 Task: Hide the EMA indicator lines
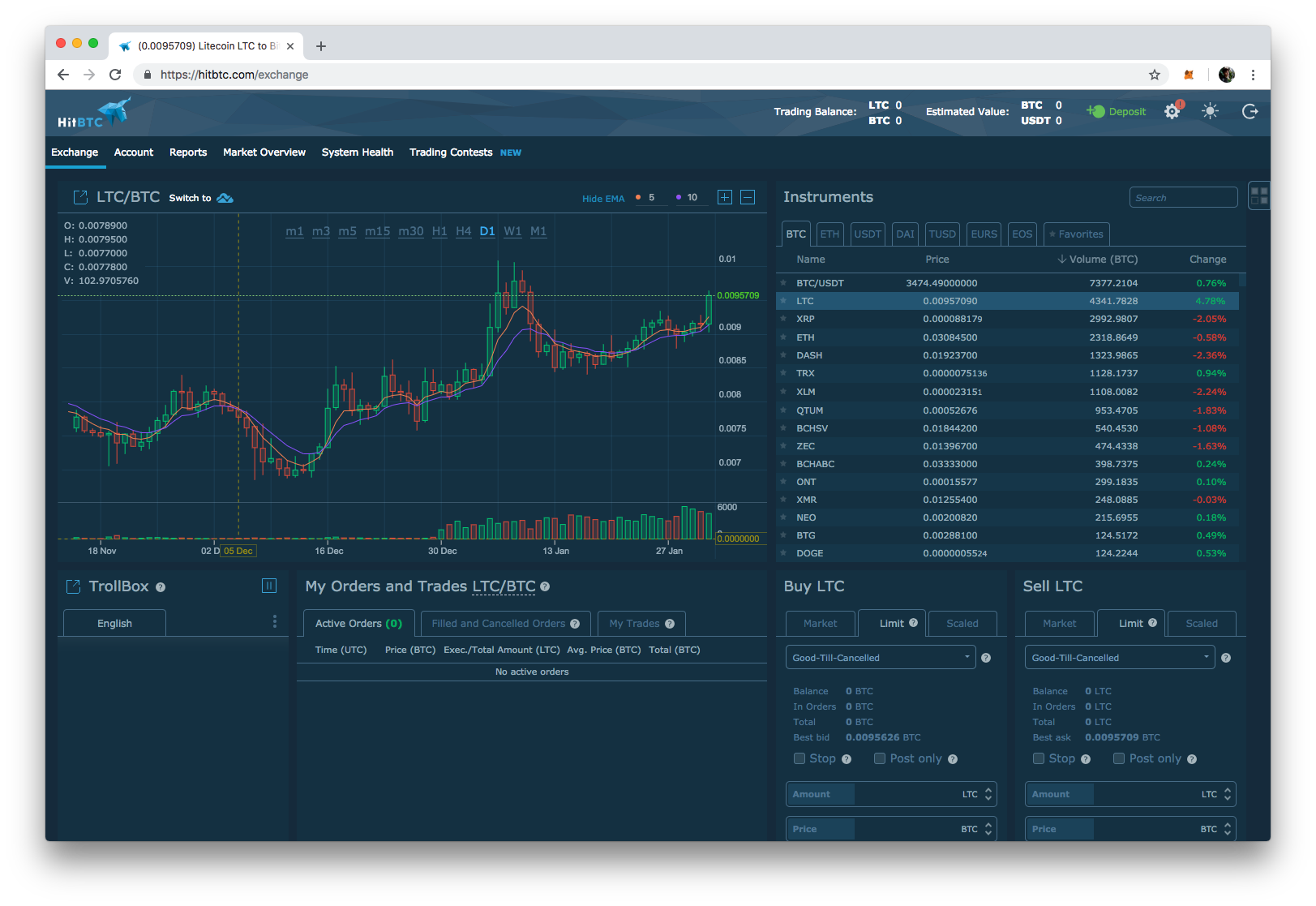pos(603,199)
